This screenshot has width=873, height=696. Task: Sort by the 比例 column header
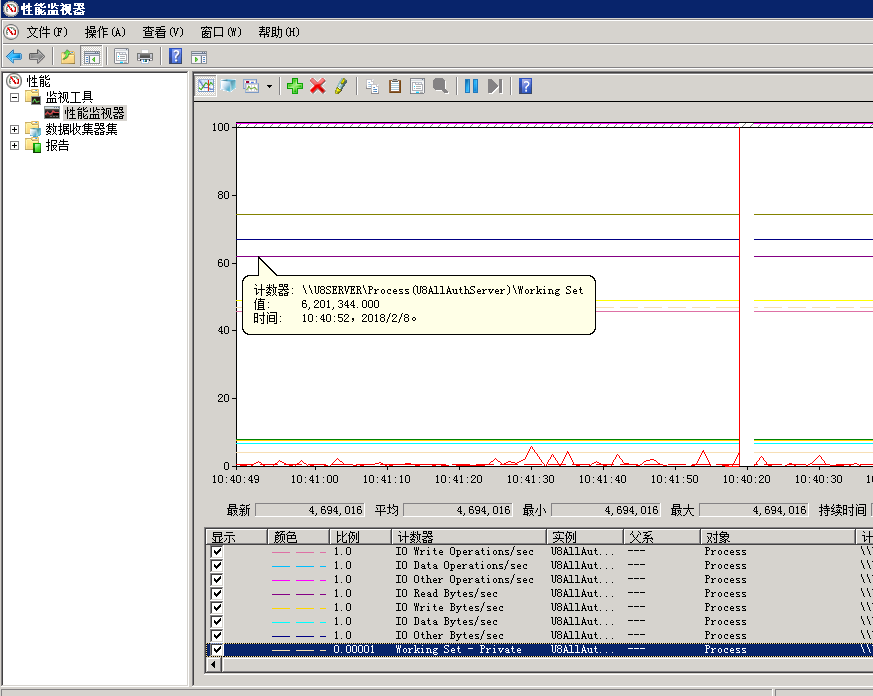tap(360, 537)
